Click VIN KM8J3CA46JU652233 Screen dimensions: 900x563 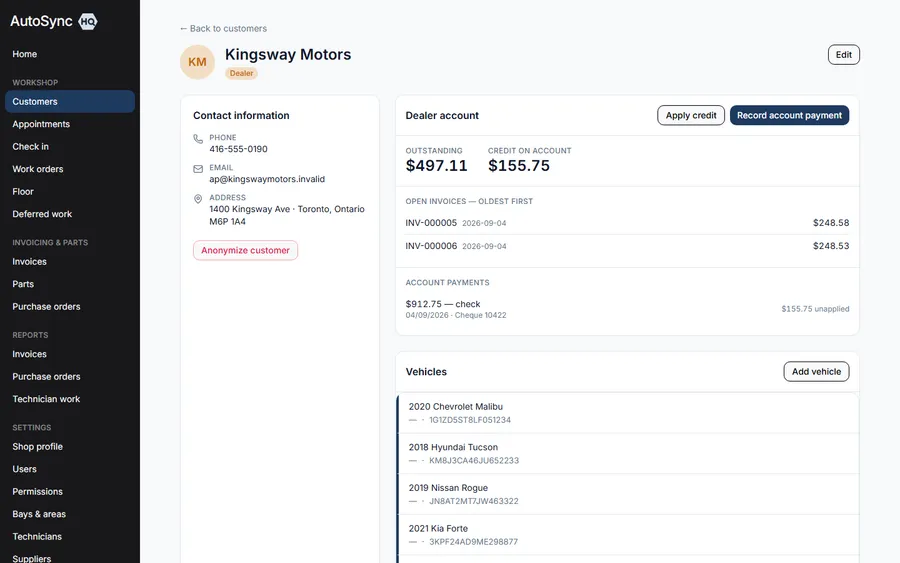tap(474, 460)
